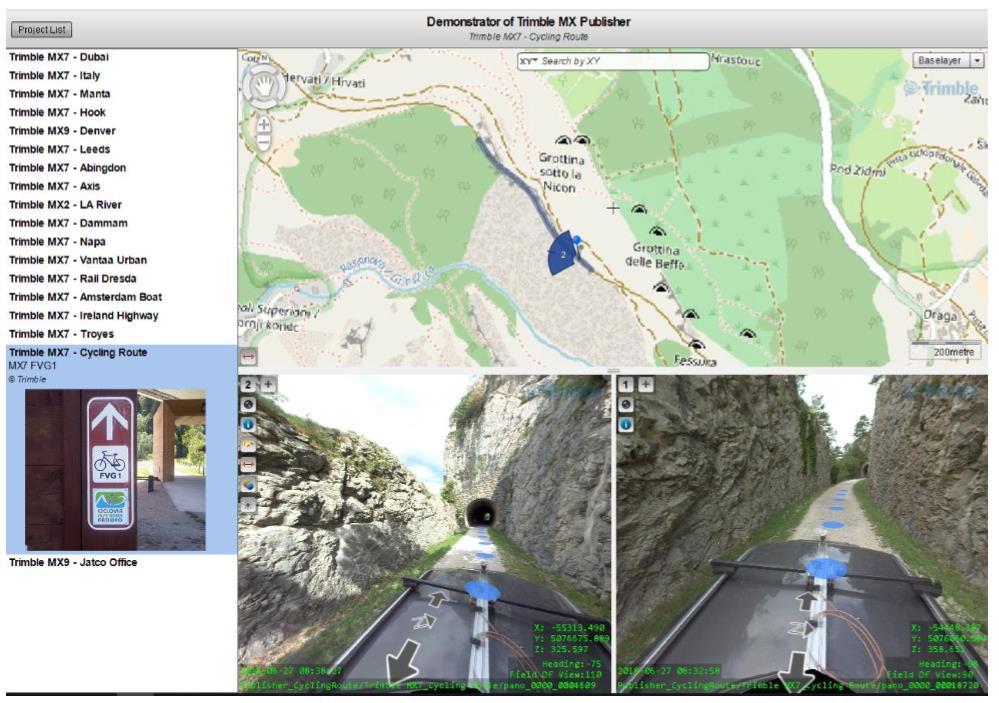The image size is (999, 703).
Task: Click the 'Draga' map label
Action: tap(940, 315)
